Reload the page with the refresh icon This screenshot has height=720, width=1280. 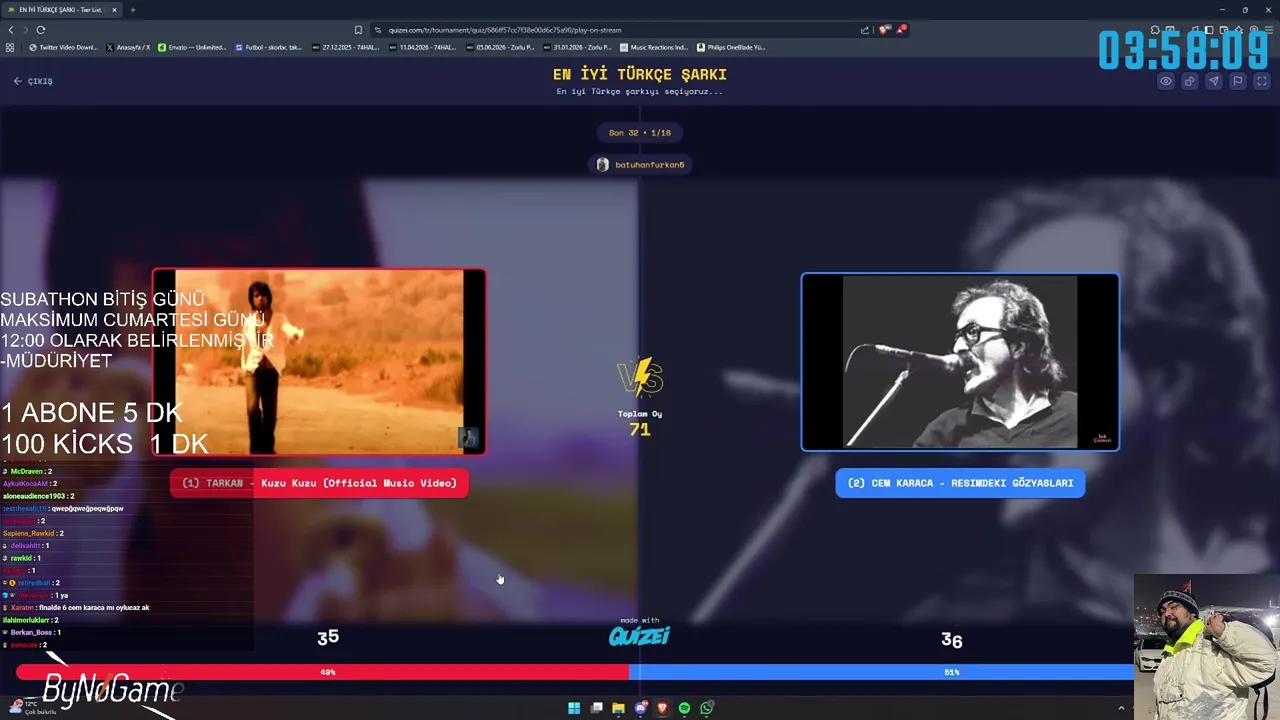click(40, 30)
